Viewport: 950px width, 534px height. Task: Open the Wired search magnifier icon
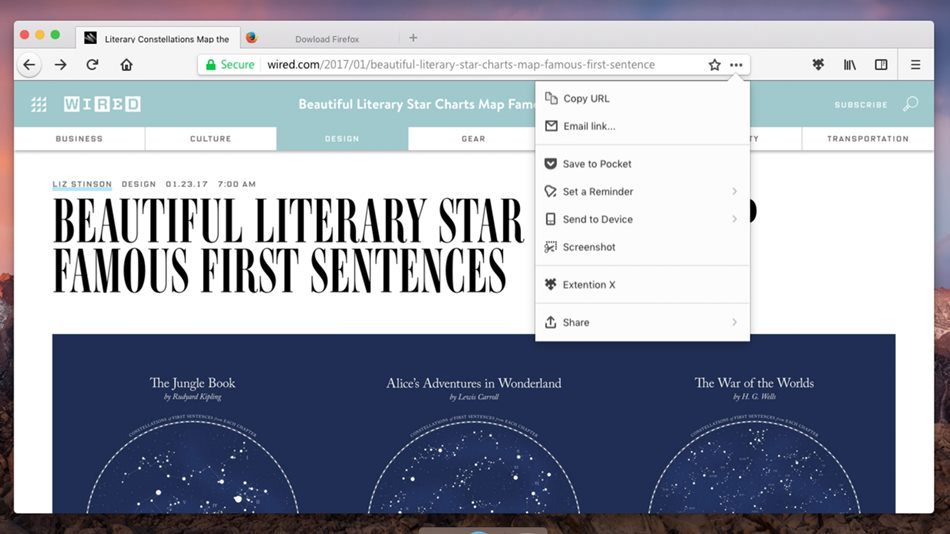tap(911, 104)
